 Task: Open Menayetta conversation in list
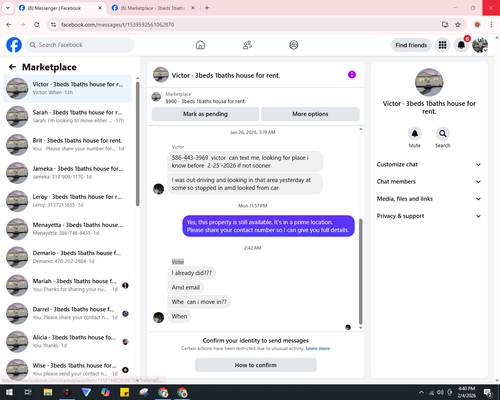[x=67, y=229]
